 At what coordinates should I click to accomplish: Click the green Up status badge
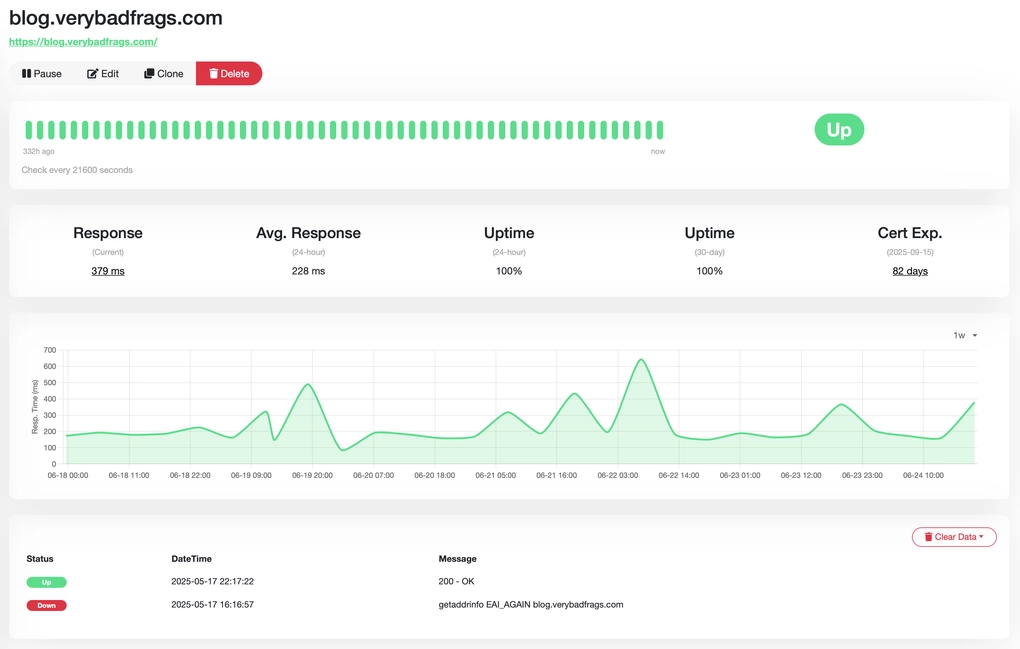838,129
